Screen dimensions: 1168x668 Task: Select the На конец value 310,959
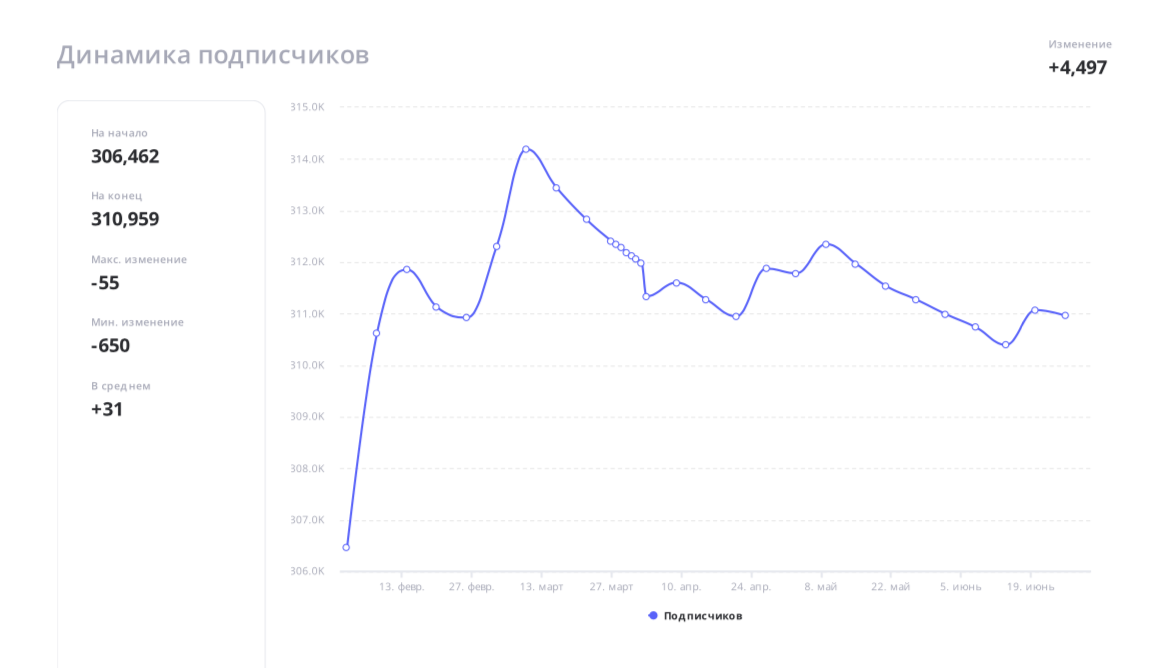[x=125, y=219]
